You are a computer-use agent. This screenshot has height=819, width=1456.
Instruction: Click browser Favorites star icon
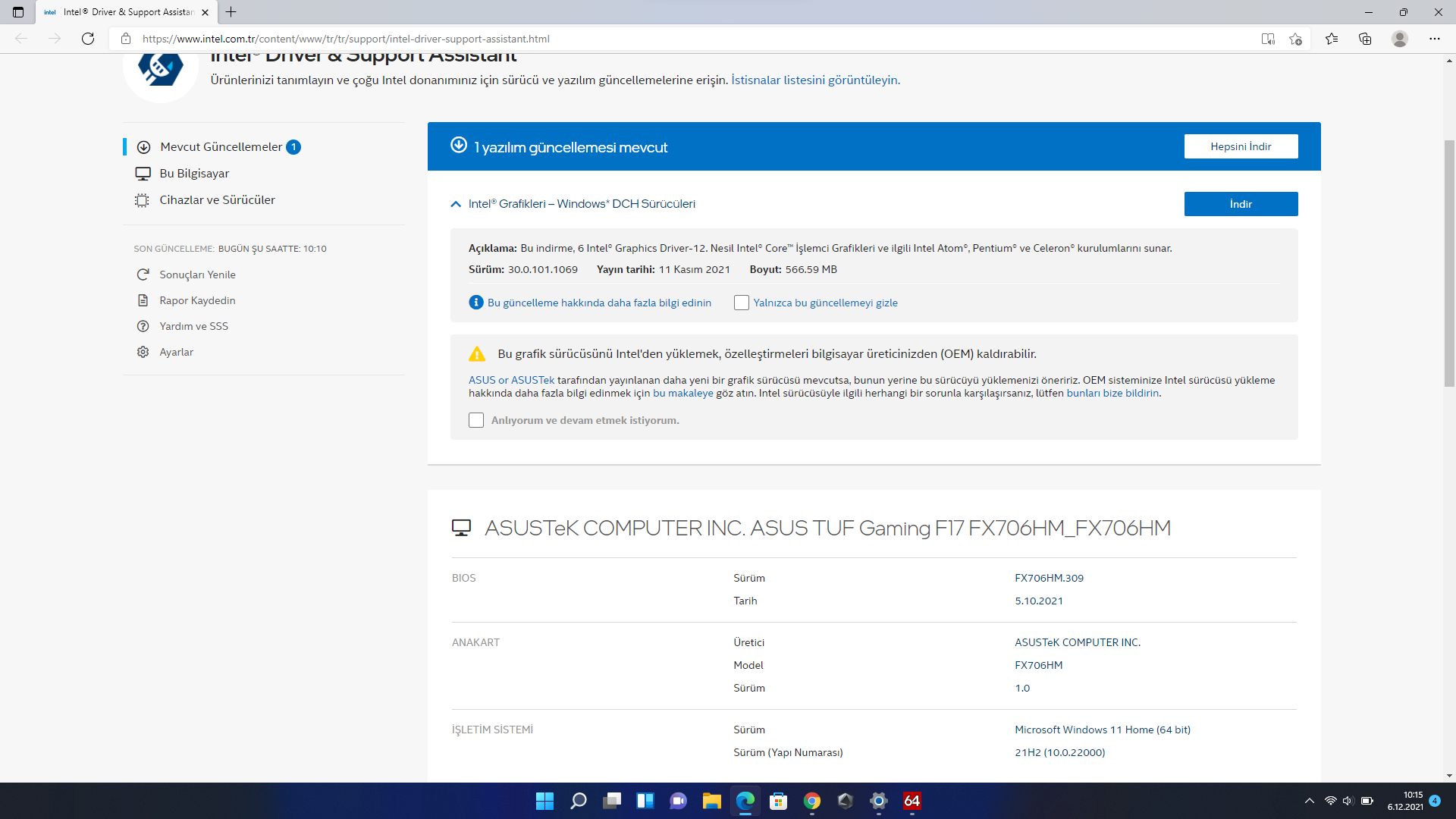pos(1331,39)
